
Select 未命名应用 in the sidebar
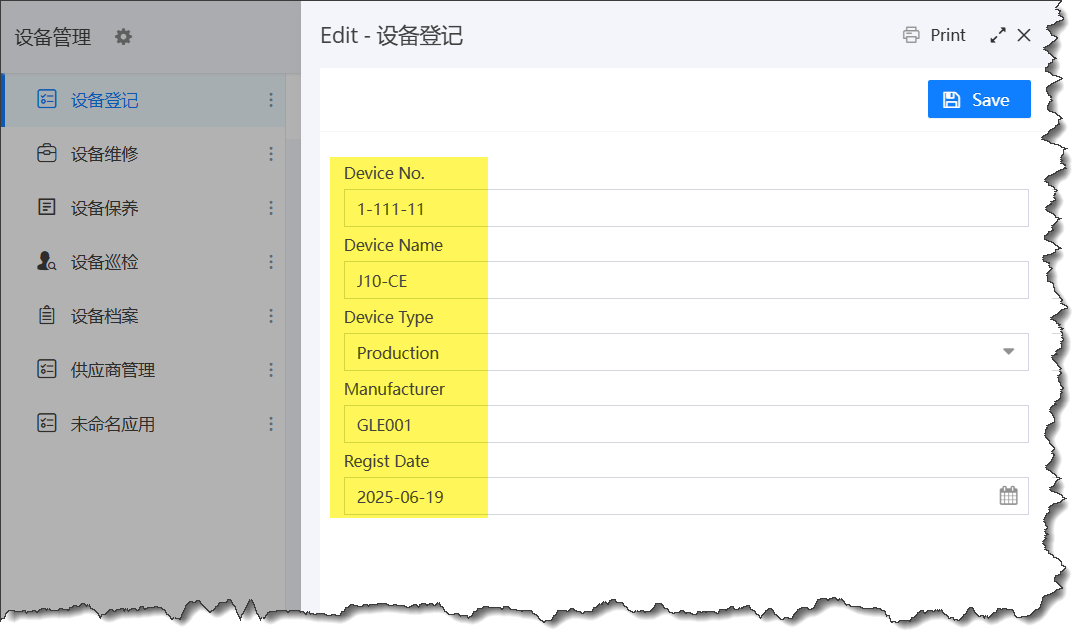(x=112, y=424)
